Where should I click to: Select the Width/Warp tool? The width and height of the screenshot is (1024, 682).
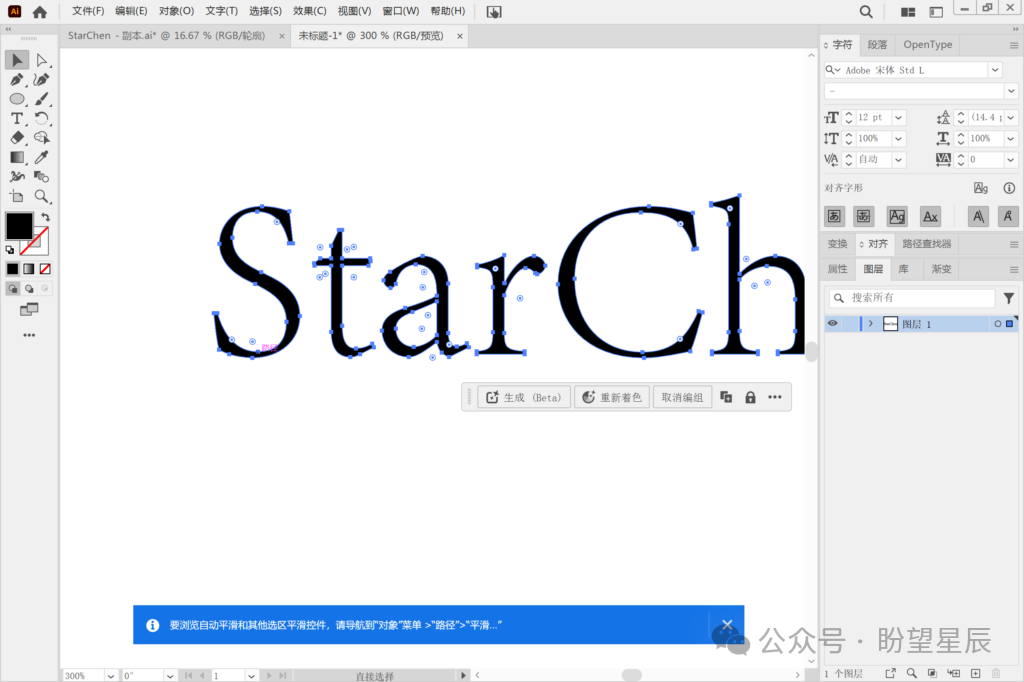click(17, 176)
